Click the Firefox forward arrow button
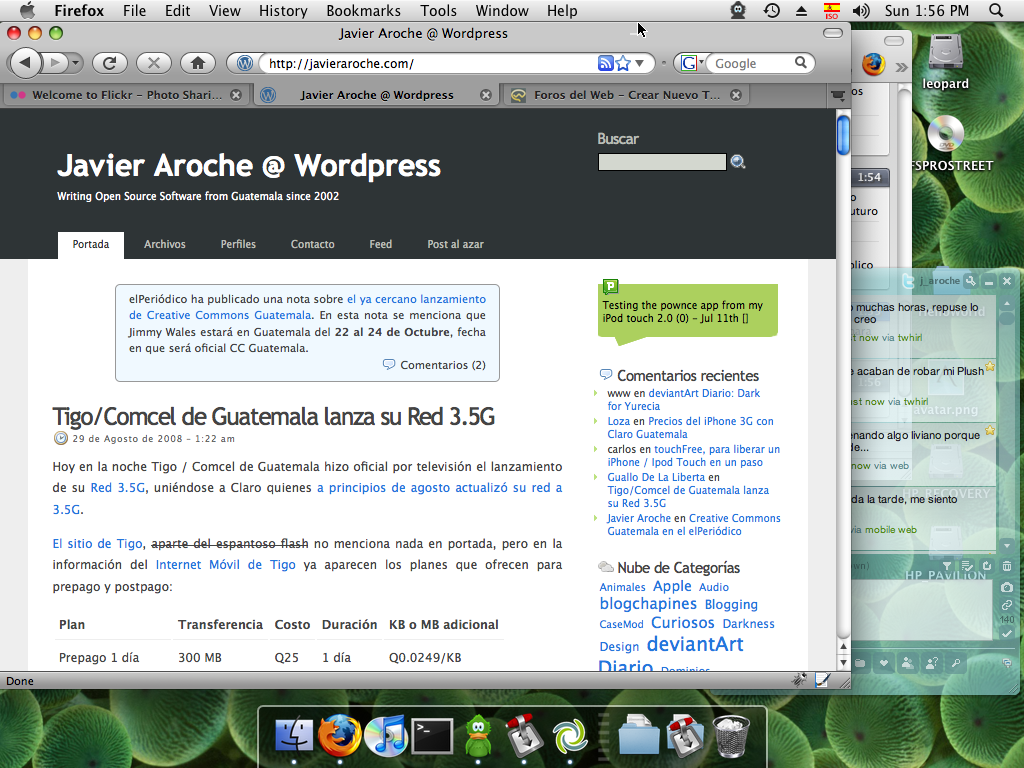1024x768 pixels. coord(56,63)
